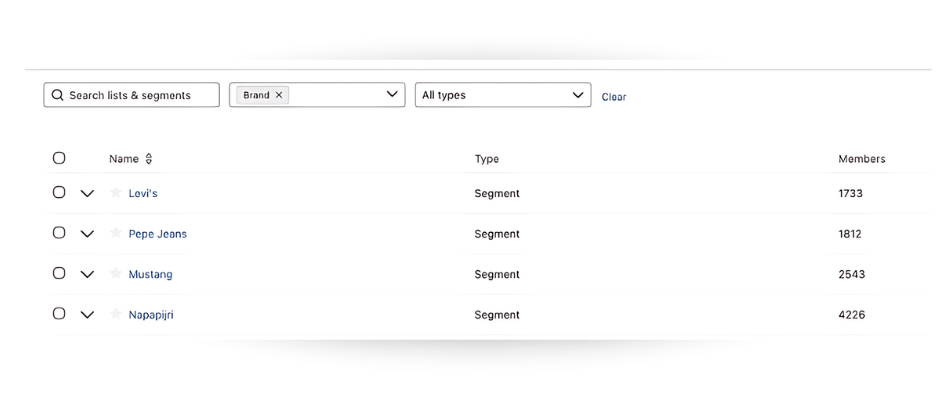Tick the Mustang row checkbox
The image size is (950, 400).
pos(59,273)
